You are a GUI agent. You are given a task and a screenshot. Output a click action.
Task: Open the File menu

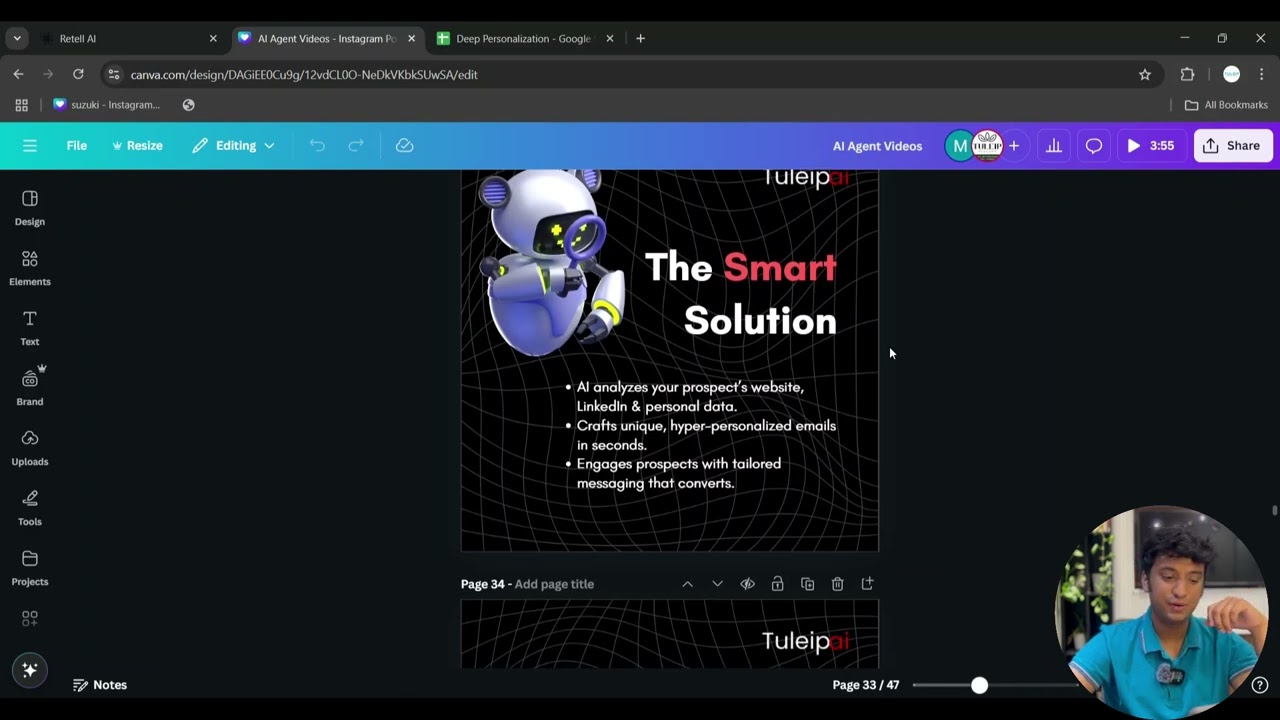tap(77, 146)
